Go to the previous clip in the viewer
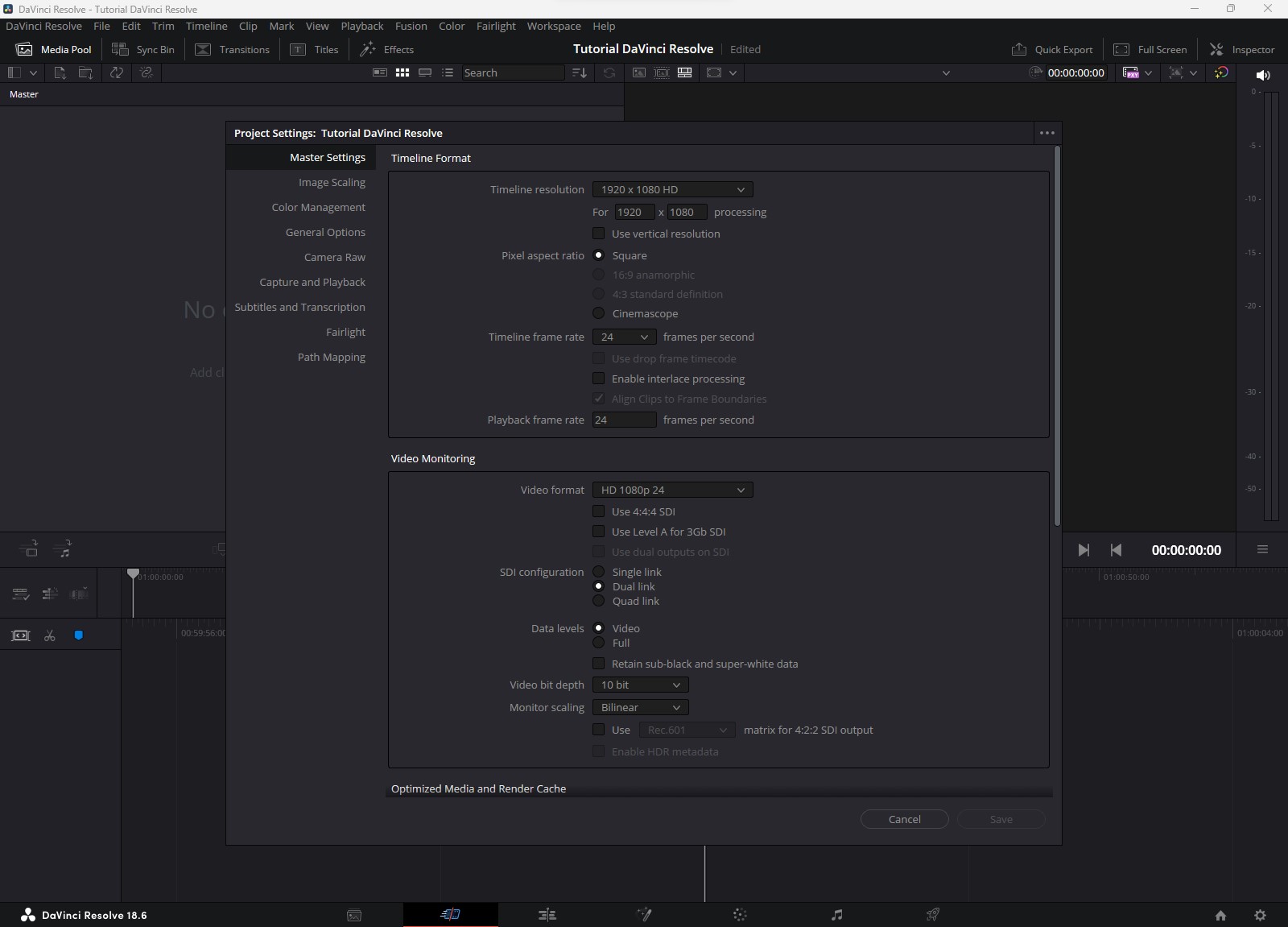This screenshot has width=1288, height=927. [x=1116, y=550]
